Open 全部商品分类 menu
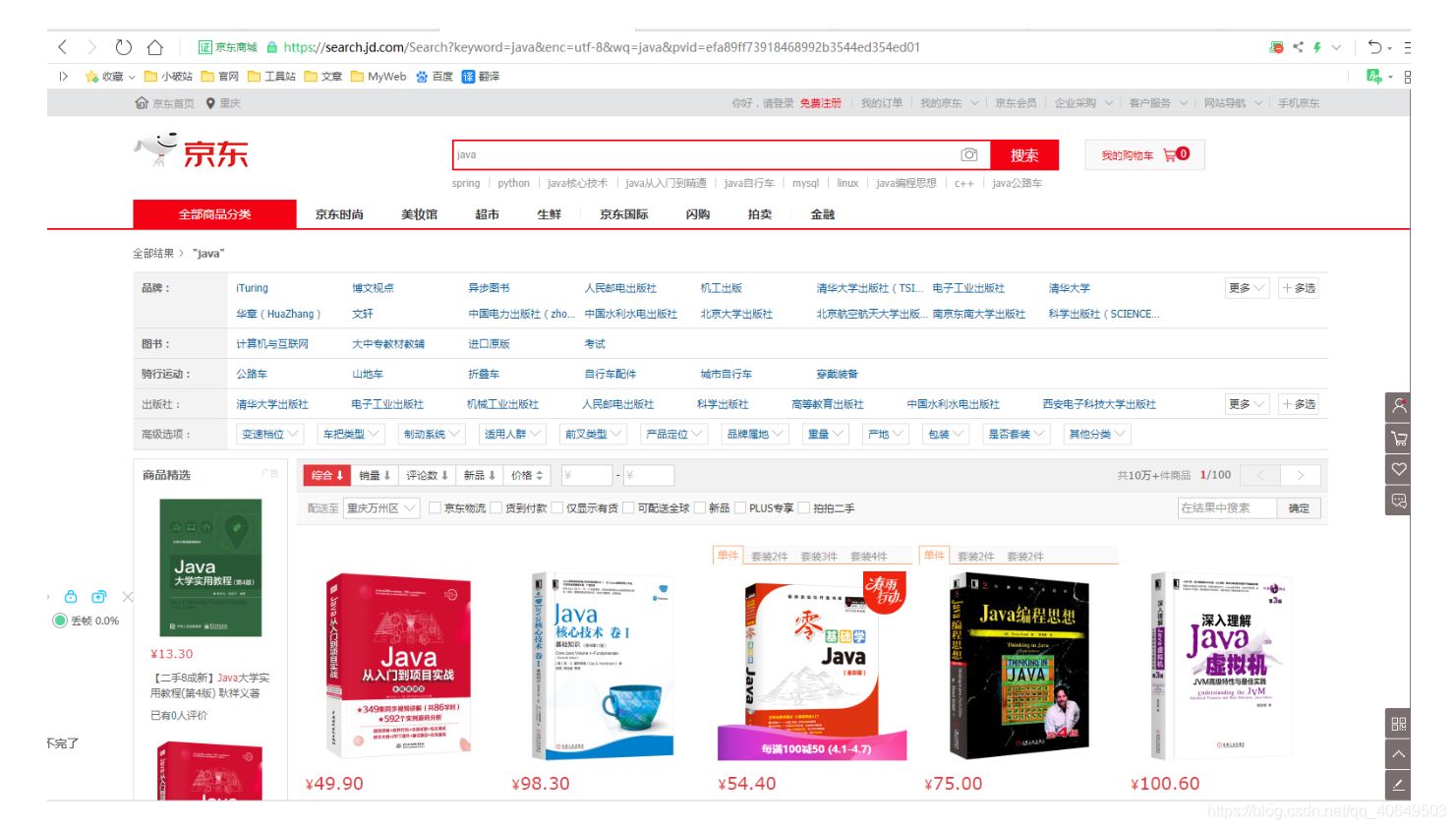Image resolution: width=1456 pixels, height=829 pixels. coord(214,213)
